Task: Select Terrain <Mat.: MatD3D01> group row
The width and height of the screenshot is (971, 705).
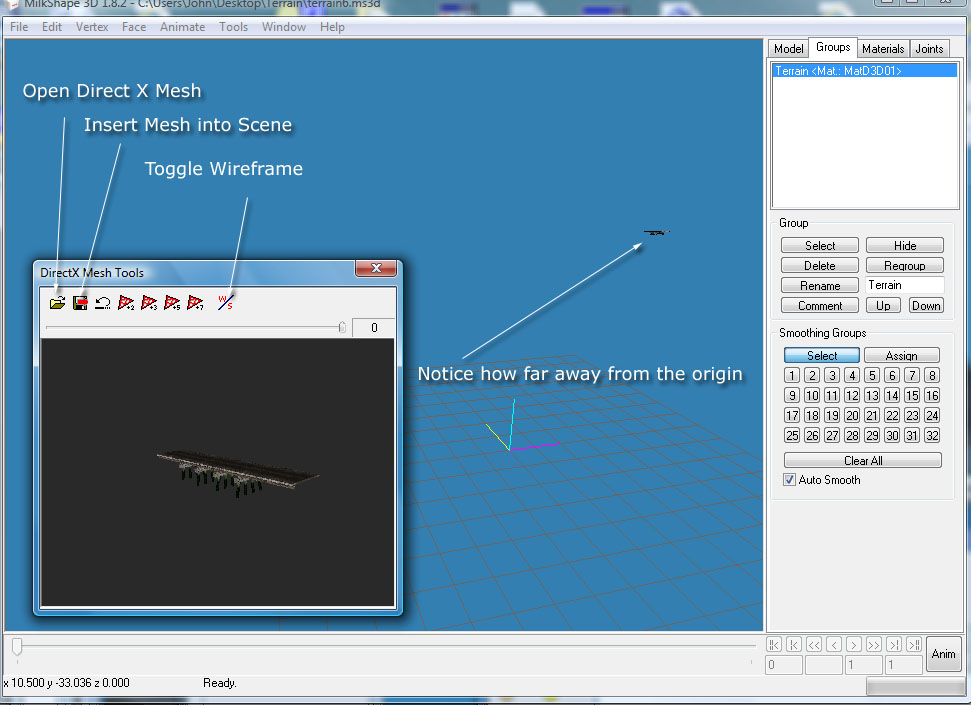Action: point(865,71)
